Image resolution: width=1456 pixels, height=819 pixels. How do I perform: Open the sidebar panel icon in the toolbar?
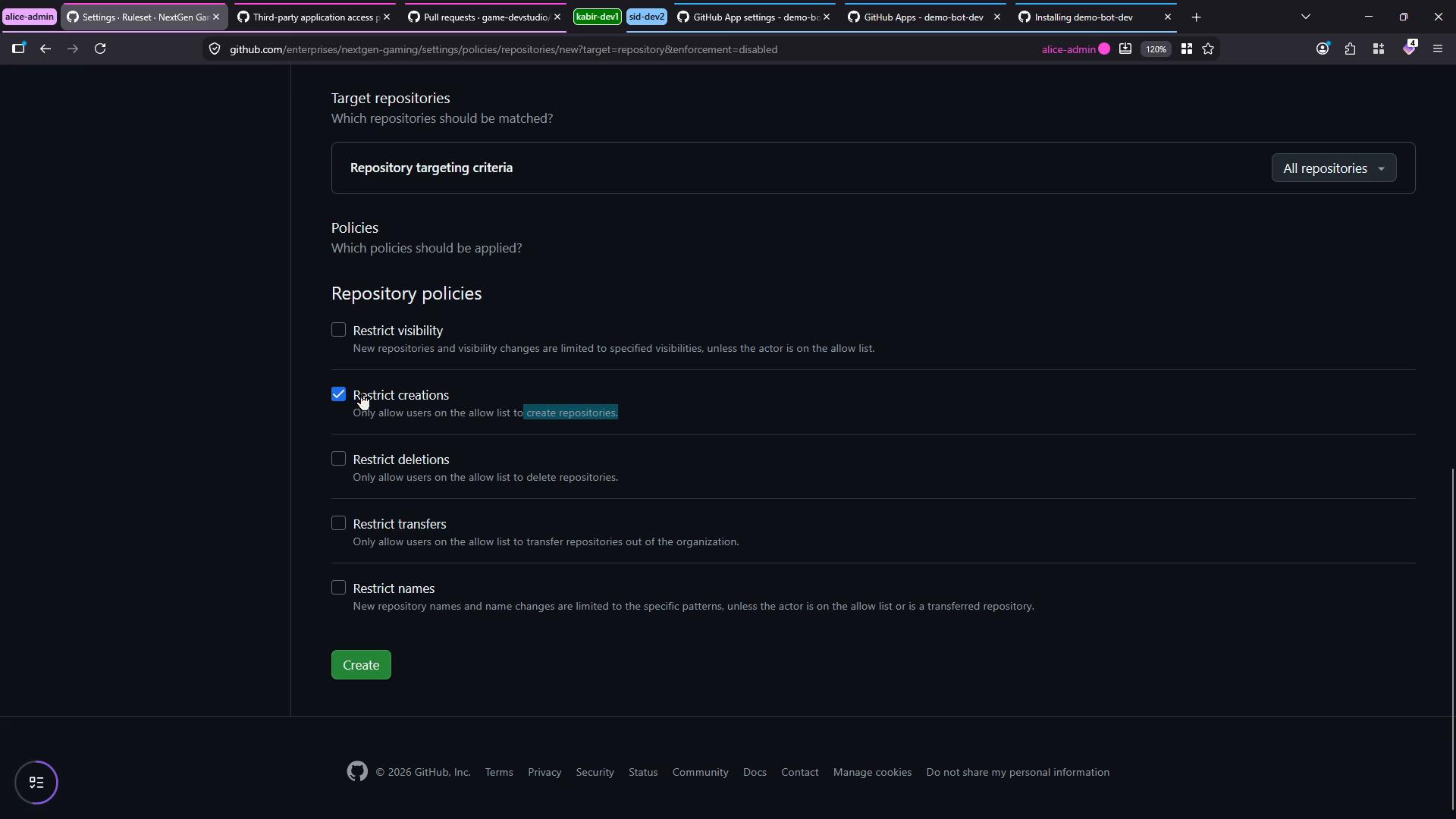click(18, 49)
